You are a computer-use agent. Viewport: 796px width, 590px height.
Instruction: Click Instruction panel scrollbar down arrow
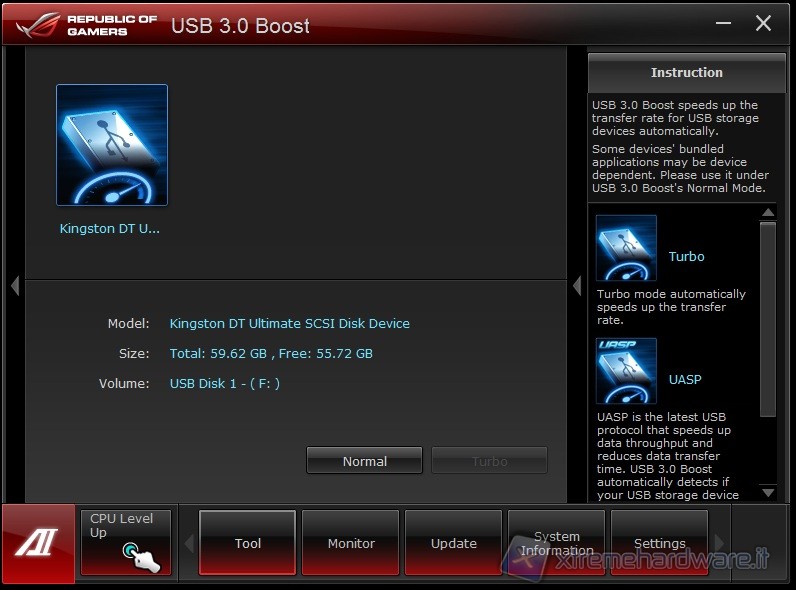767,492
